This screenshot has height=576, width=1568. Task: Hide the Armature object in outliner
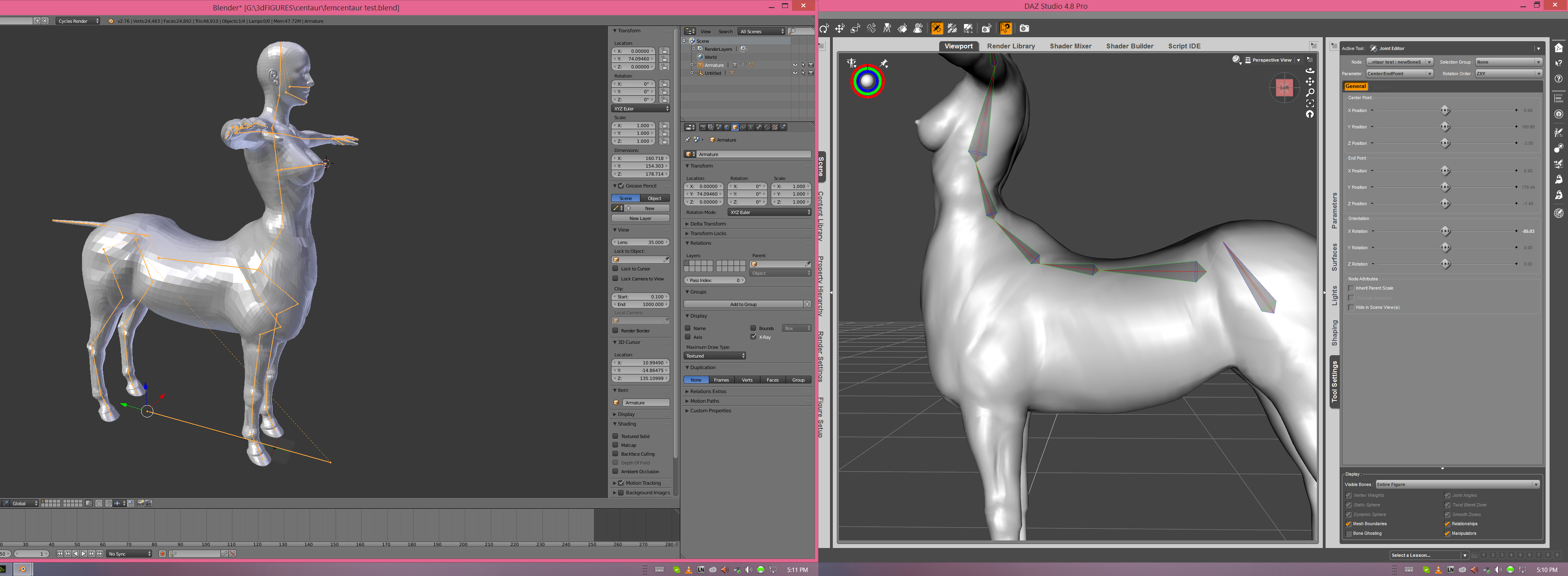[794, 64]
